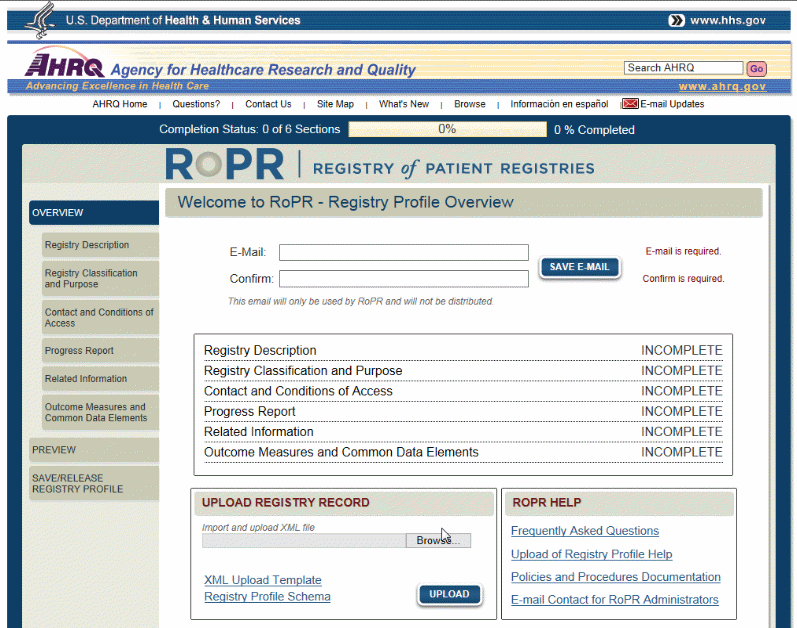Open the Contact Us menu link
This screenshot has height=628, width=797.
268,104
